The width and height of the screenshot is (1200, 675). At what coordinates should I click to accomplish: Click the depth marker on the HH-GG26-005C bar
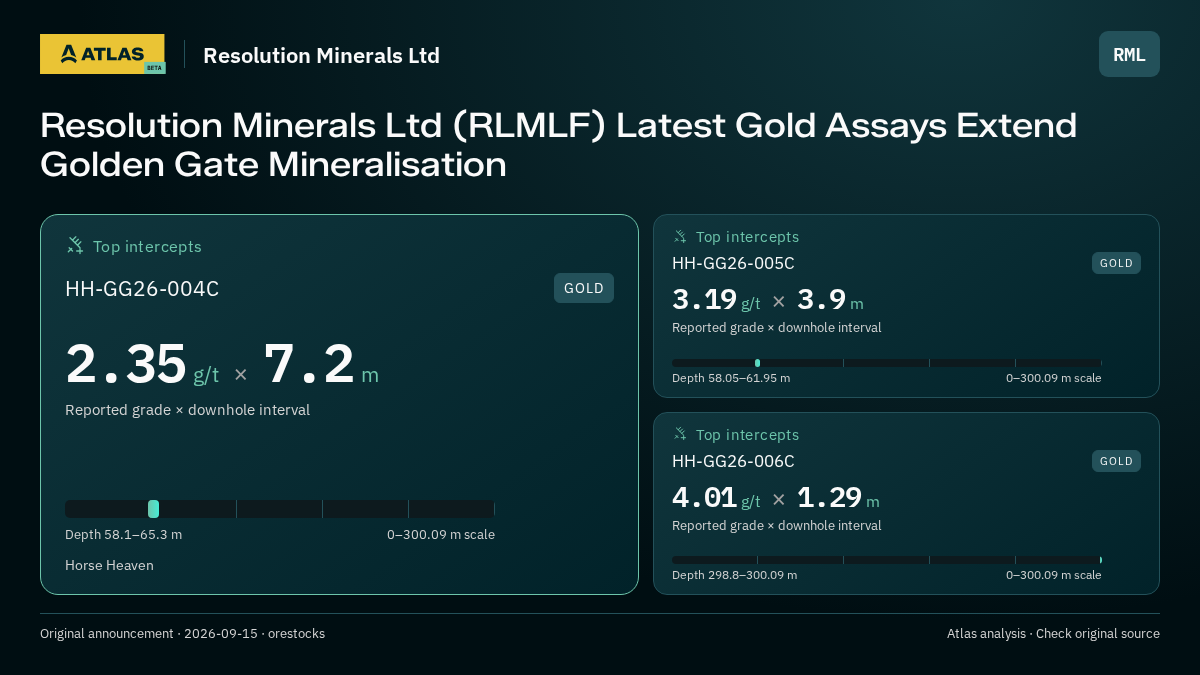757,363
